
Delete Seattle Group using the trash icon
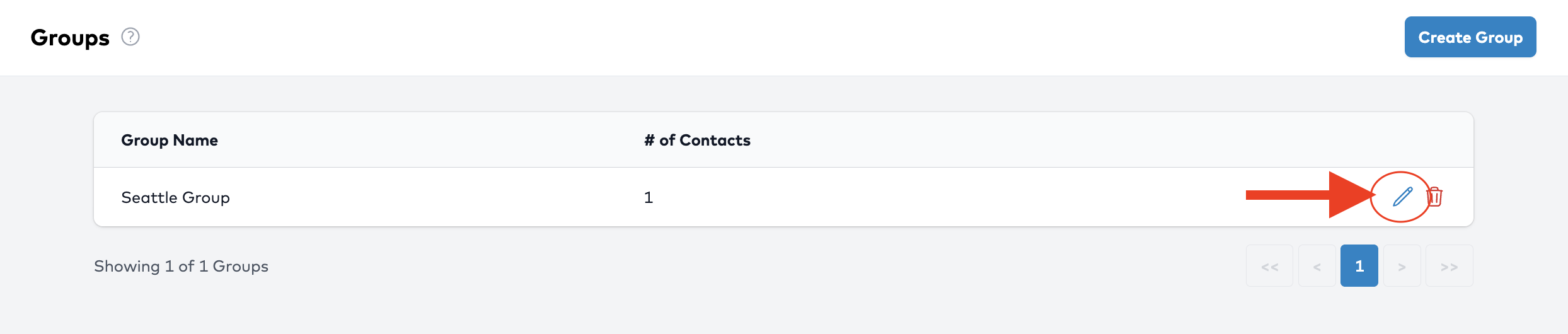tap(1435, 197)
